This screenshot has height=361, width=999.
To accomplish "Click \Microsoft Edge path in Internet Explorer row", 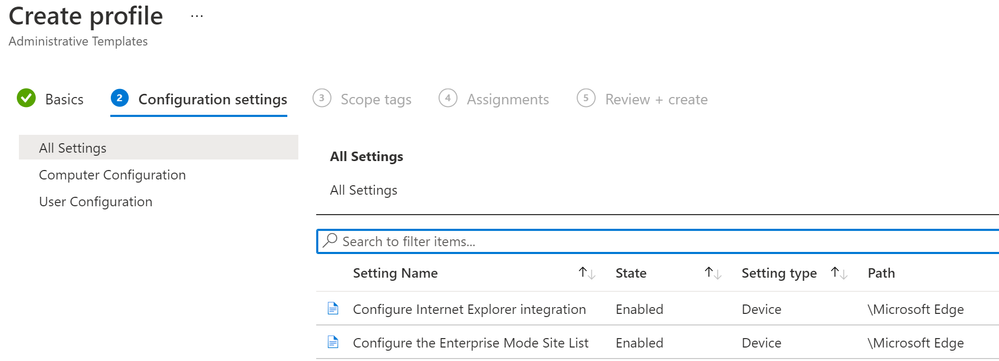I will [916, 309].
